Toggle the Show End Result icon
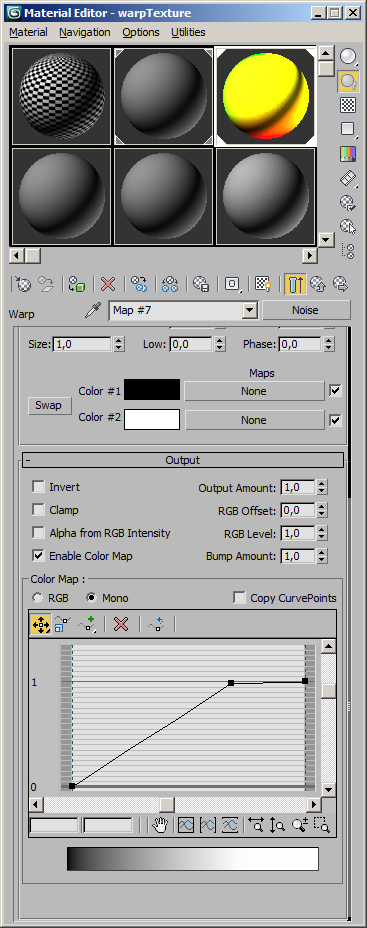Viewport: 367px width, 928px height. (294, 284)
